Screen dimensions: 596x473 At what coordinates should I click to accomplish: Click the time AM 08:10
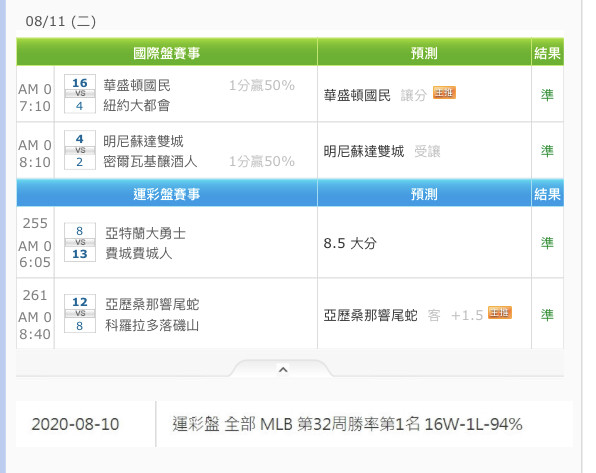[35, 154]
